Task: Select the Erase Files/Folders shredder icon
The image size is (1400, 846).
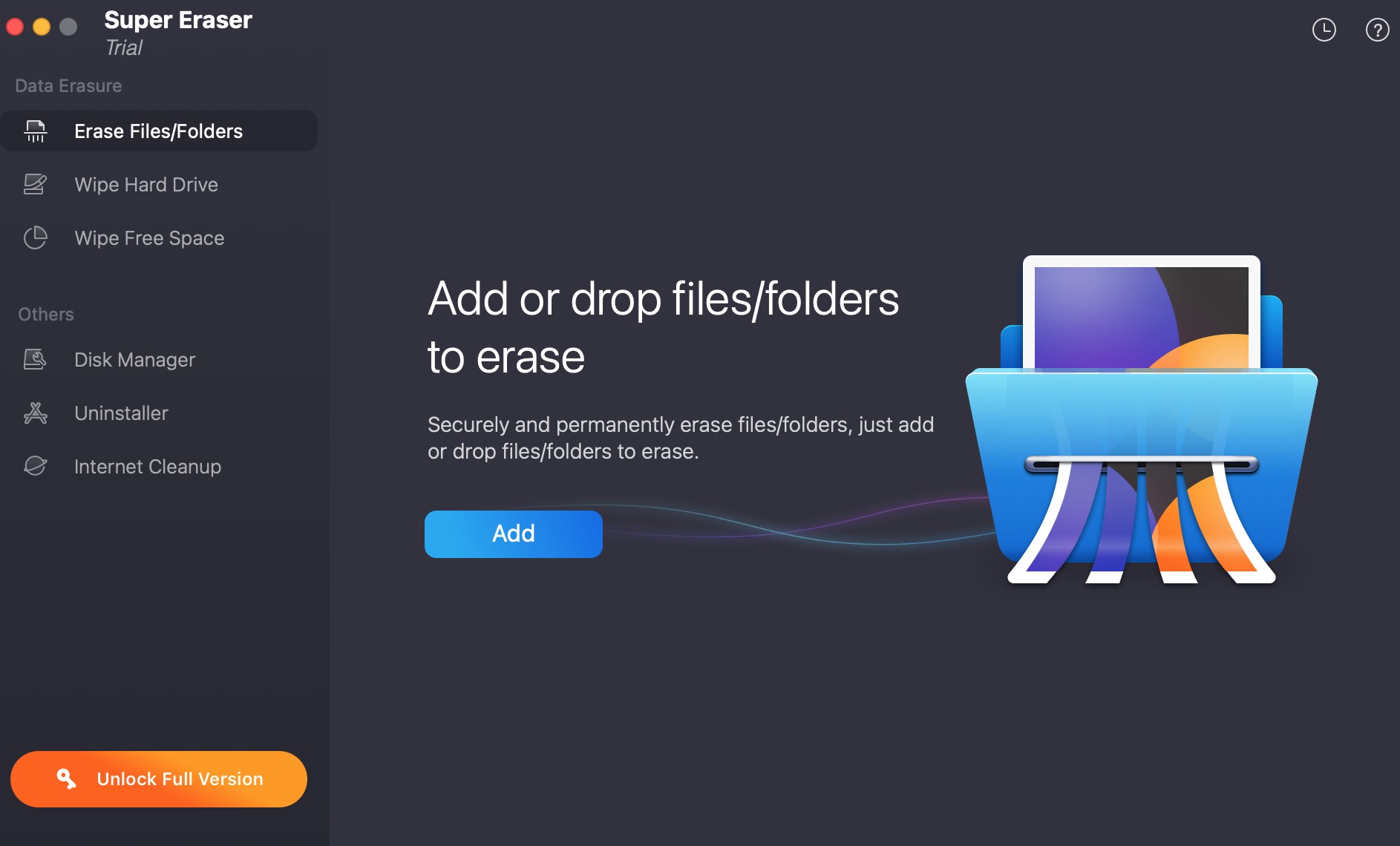Action: pos(35,131)
